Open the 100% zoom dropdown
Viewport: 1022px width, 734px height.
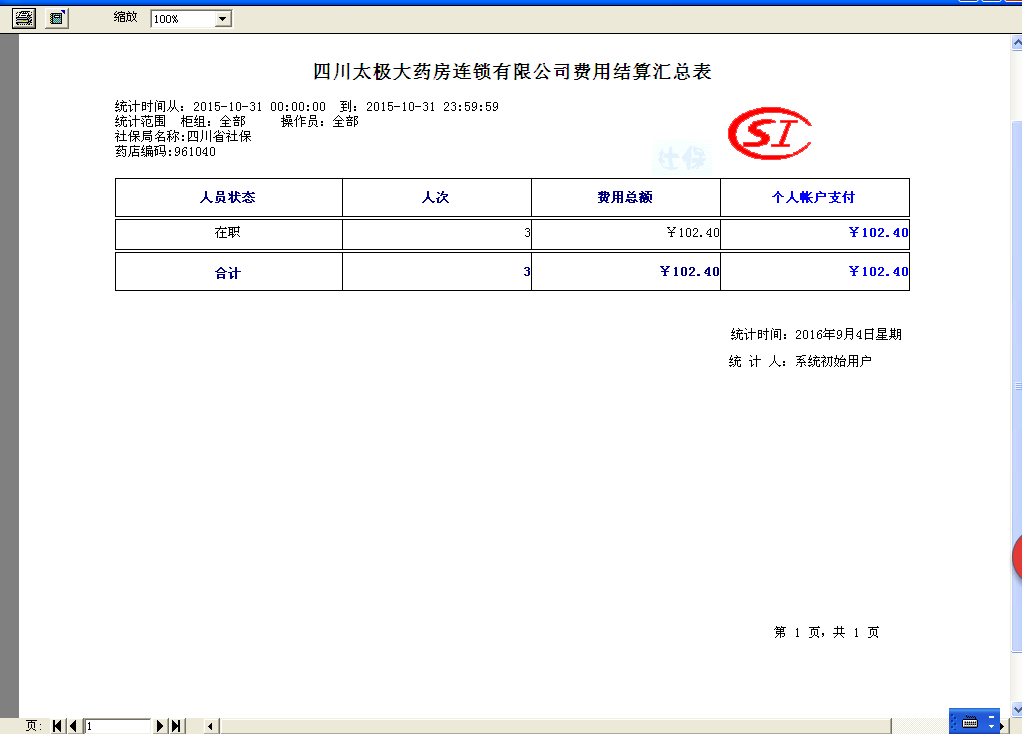coord(222,19)
